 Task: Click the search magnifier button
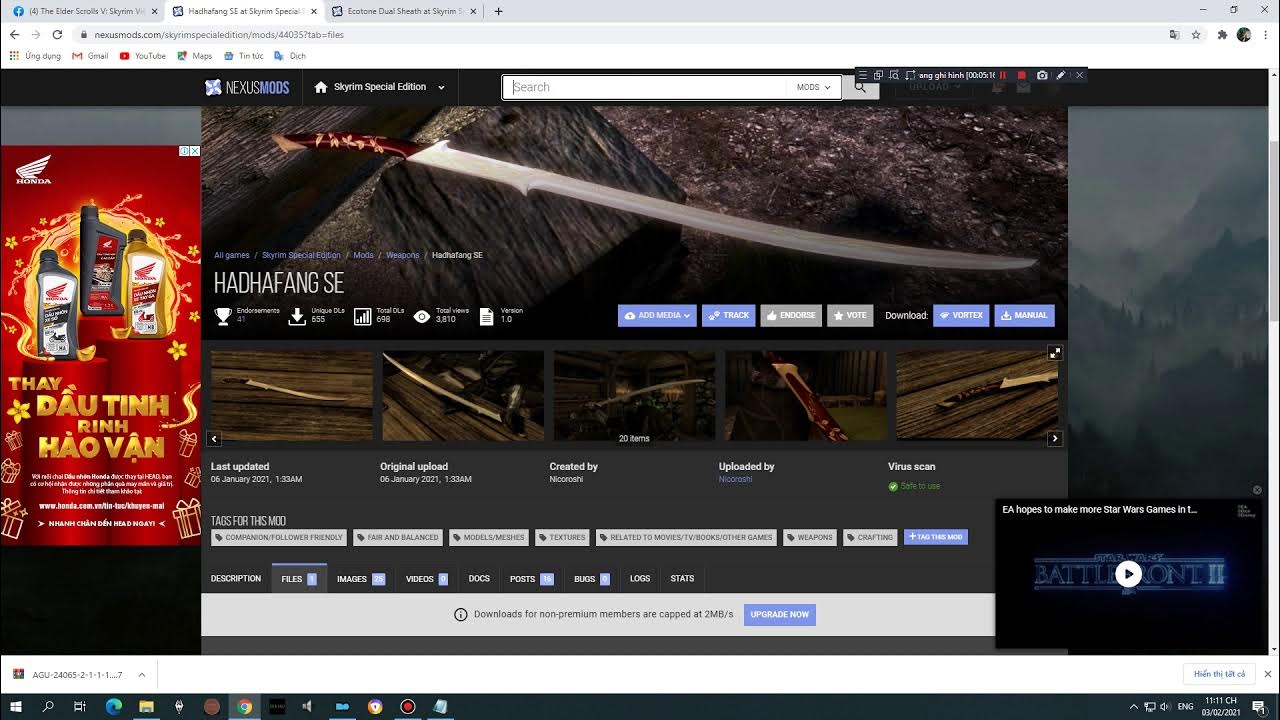pyautogui.click(x=860, y=87)
